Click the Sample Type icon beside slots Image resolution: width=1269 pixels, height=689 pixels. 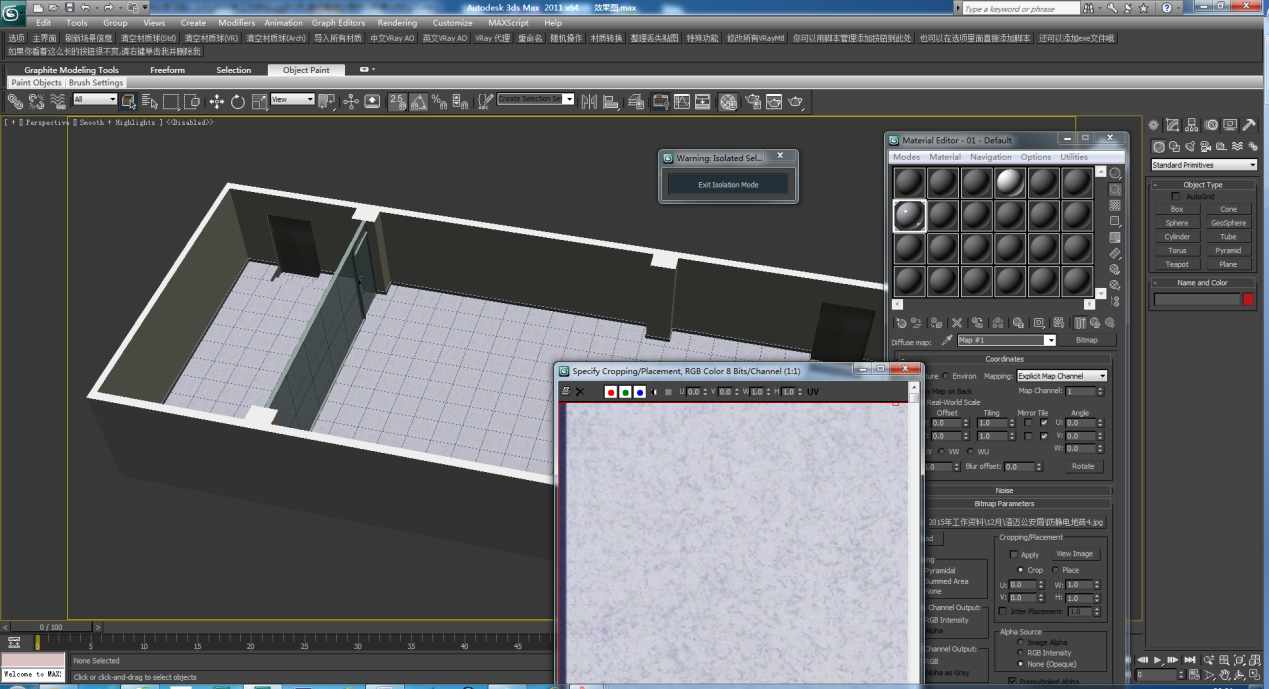point(1115,173)
